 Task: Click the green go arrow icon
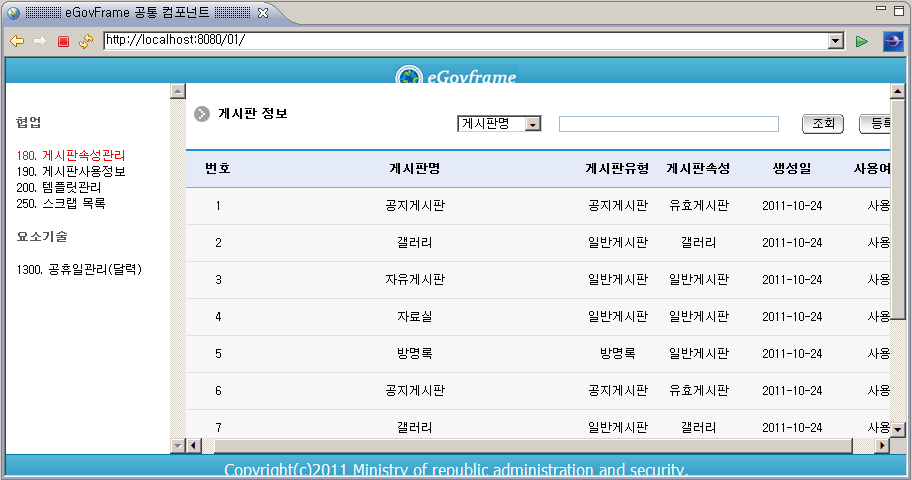(x=861, y=41)
